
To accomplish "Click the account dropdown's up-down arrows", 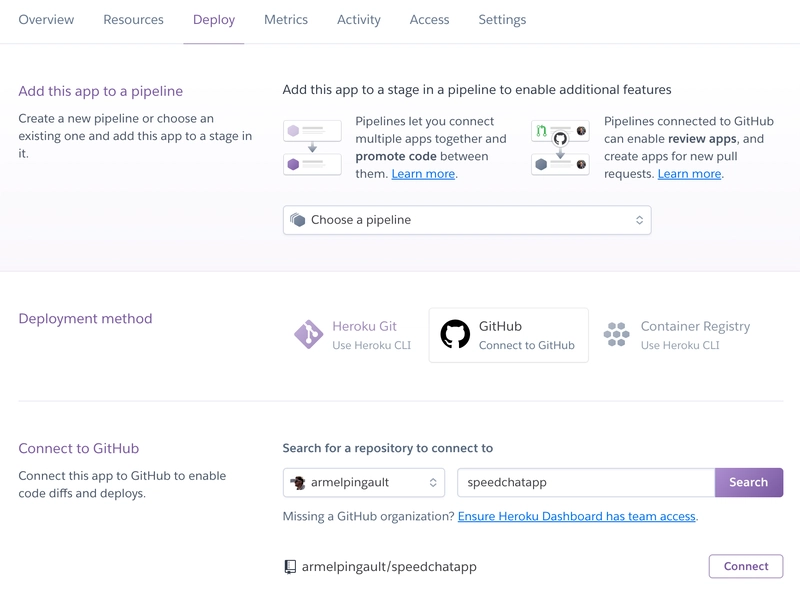I will click(x=433, y=483).
